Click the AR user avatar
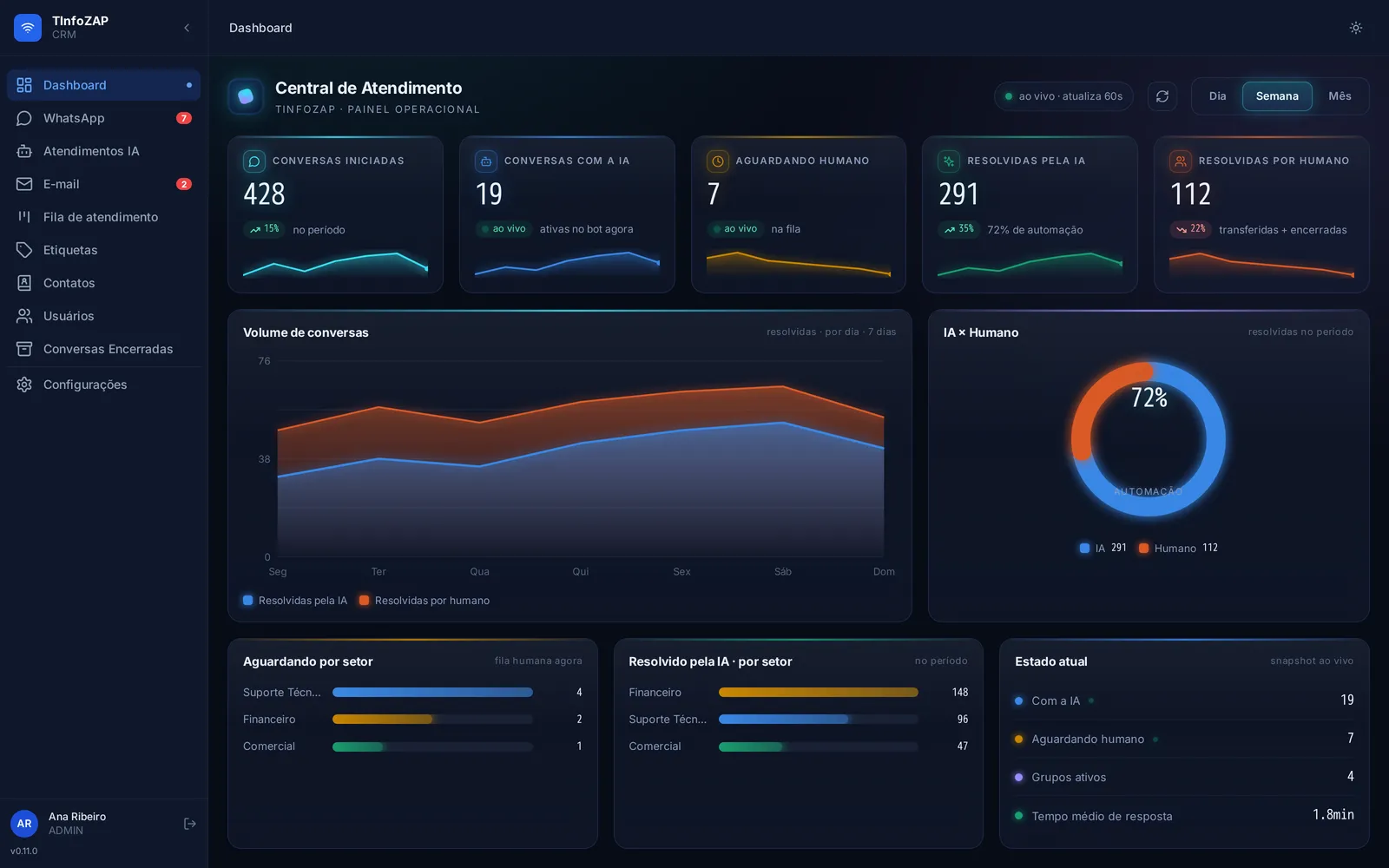 [x=24, y=824]
